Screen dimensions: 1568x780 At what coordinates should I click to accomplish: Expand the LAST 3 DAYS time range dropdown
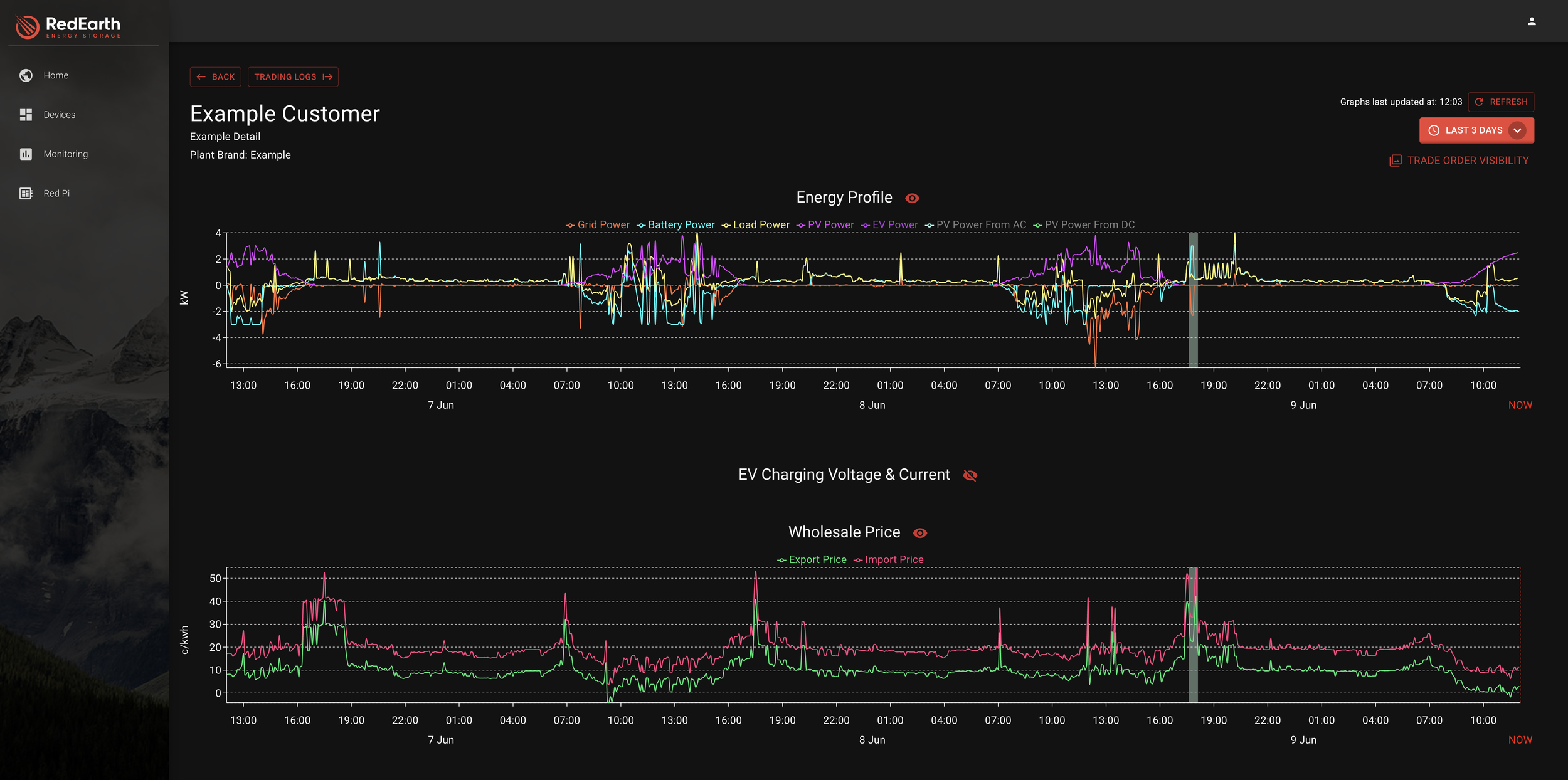tap(1518, 130)
